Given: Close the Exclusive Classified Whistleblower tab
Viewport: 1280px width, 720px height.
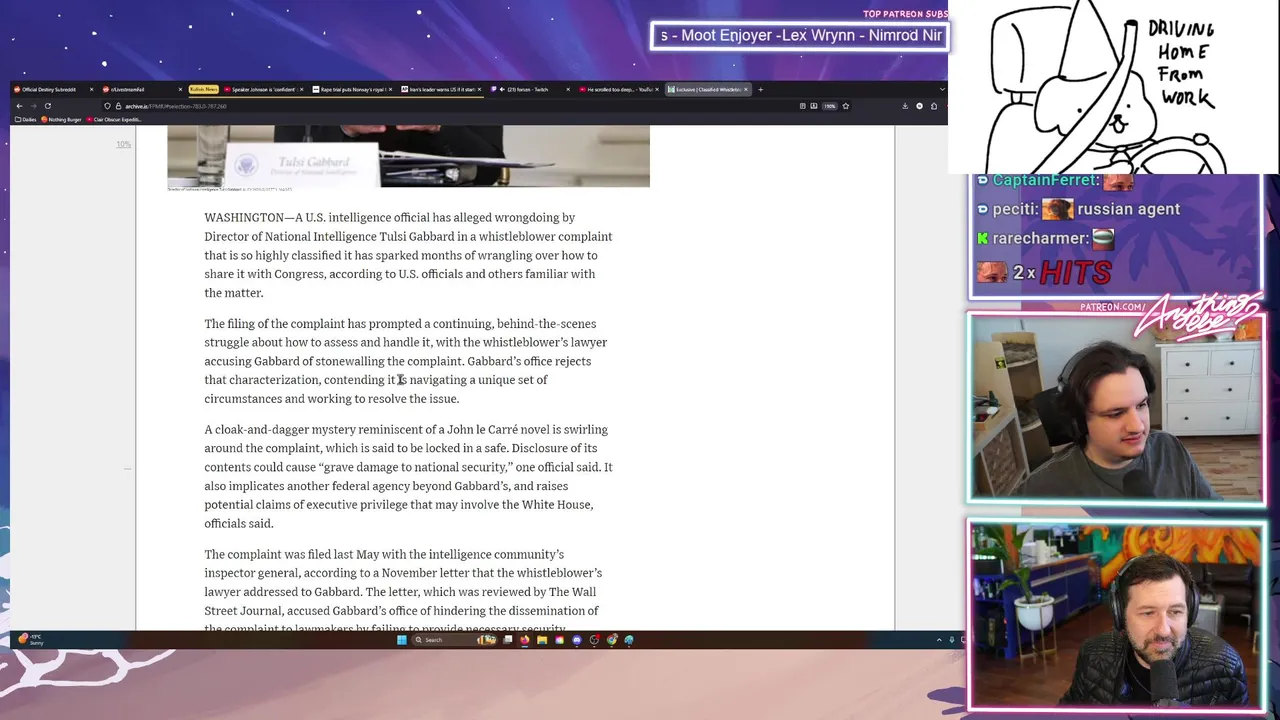Looking at the screenshot, I should click(746, 90).
